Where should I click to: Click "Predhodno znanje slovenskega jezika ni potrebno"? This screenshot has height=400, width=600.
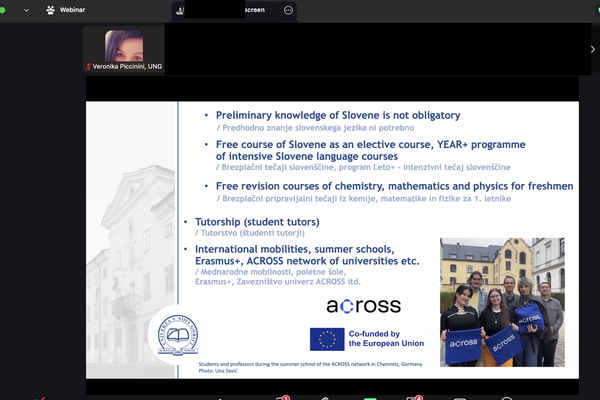pyautogui.click(x=316, y=128)
